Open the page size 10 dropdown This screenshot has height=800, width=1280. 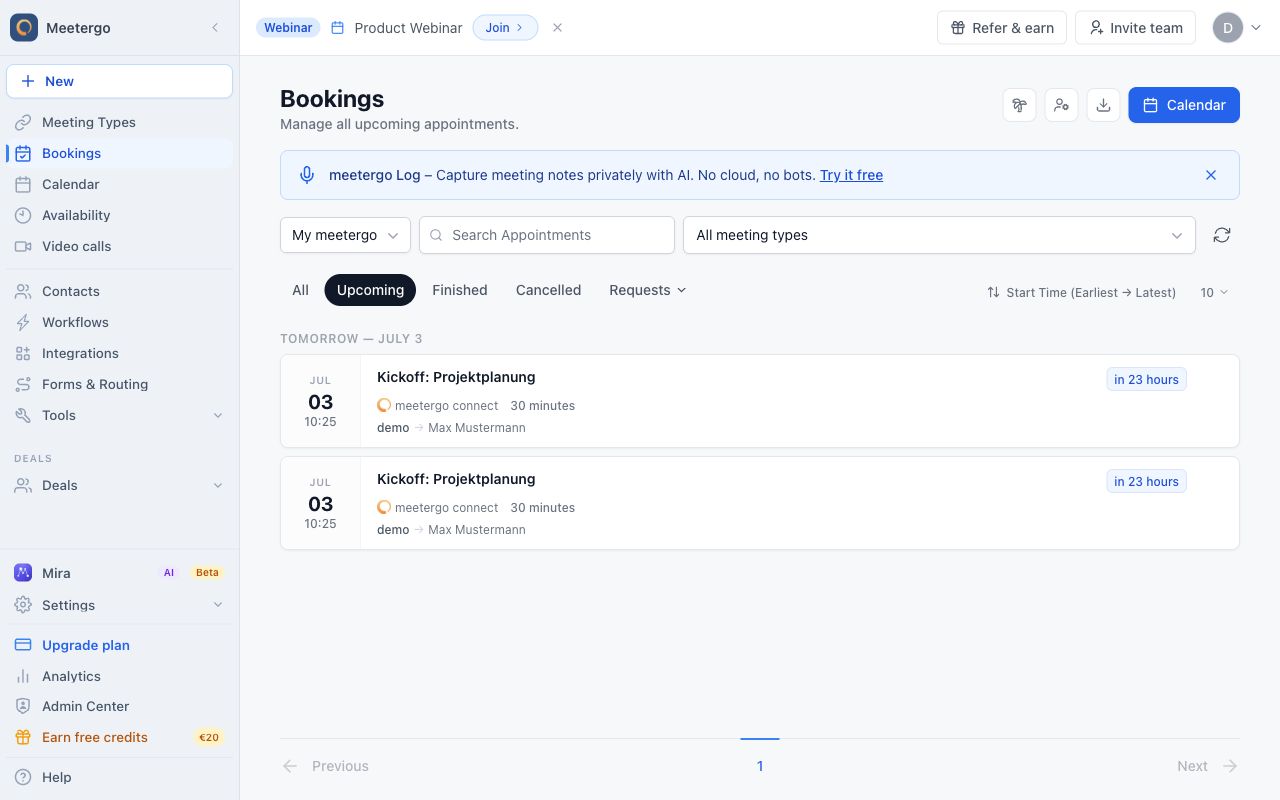1214,292
